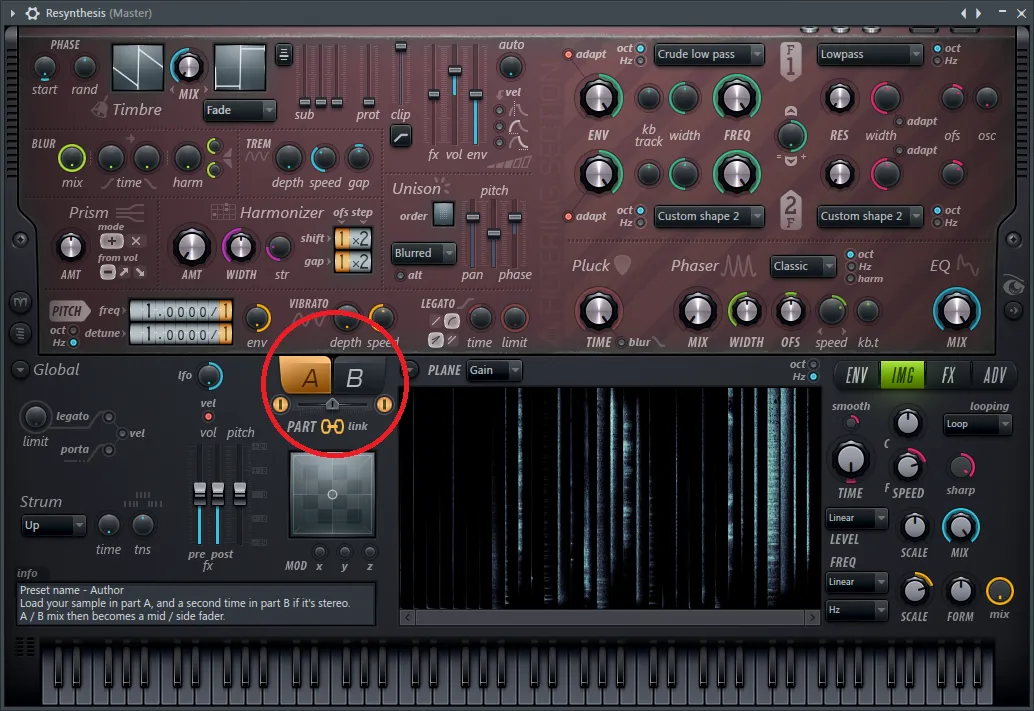The width and height of the screenshot is (1034, 711).
Task: Click the Pluck shape icon
Action: click(623, 265)
